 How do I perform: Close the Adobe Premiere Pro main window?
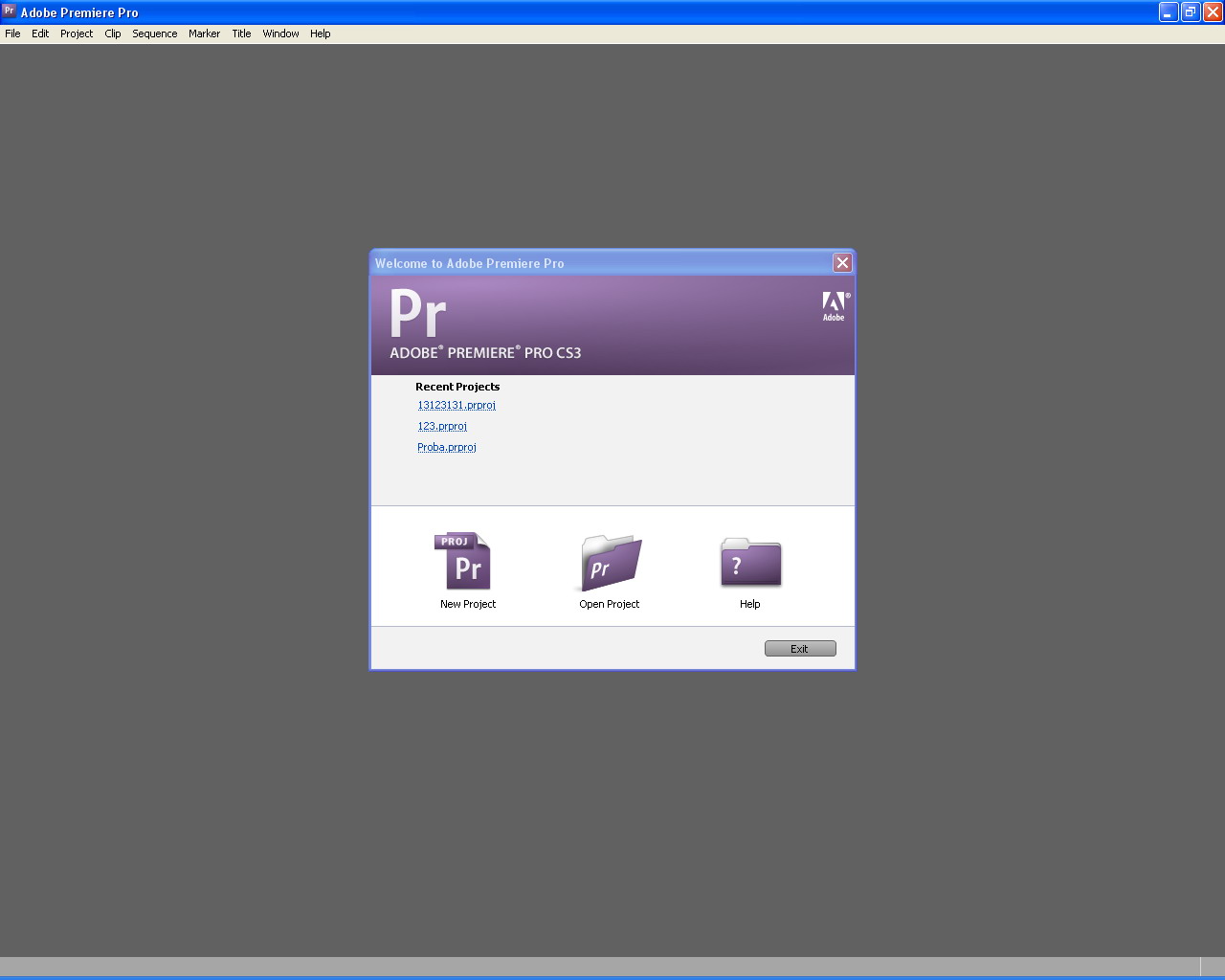(x=1213, y=12)
